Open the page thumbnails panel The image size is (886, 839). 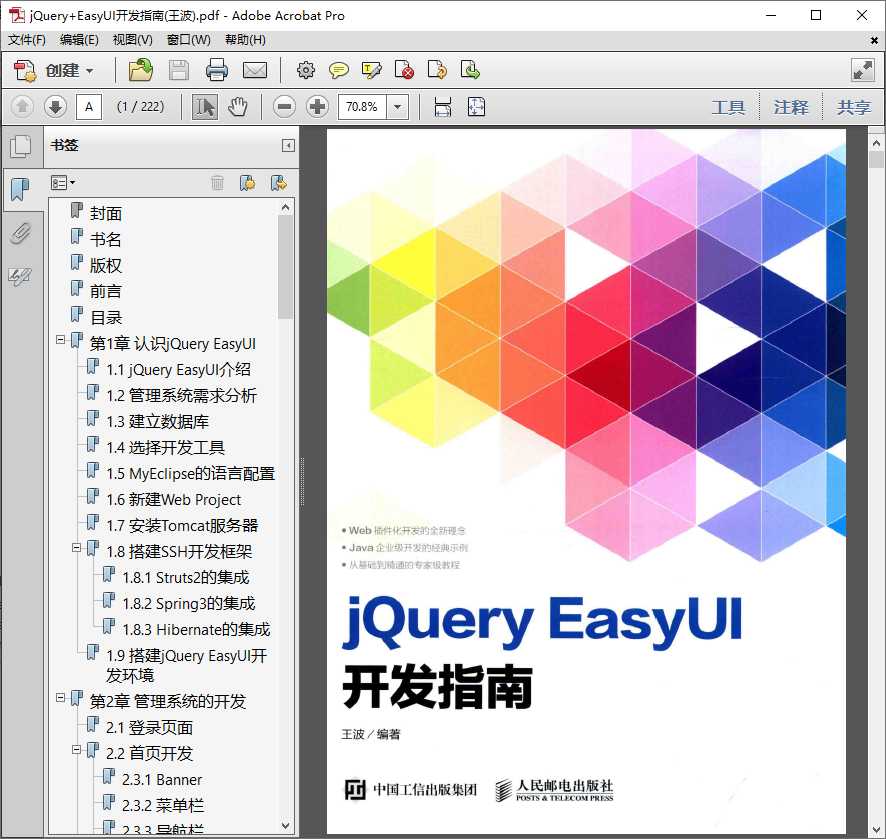coord(22,146)
